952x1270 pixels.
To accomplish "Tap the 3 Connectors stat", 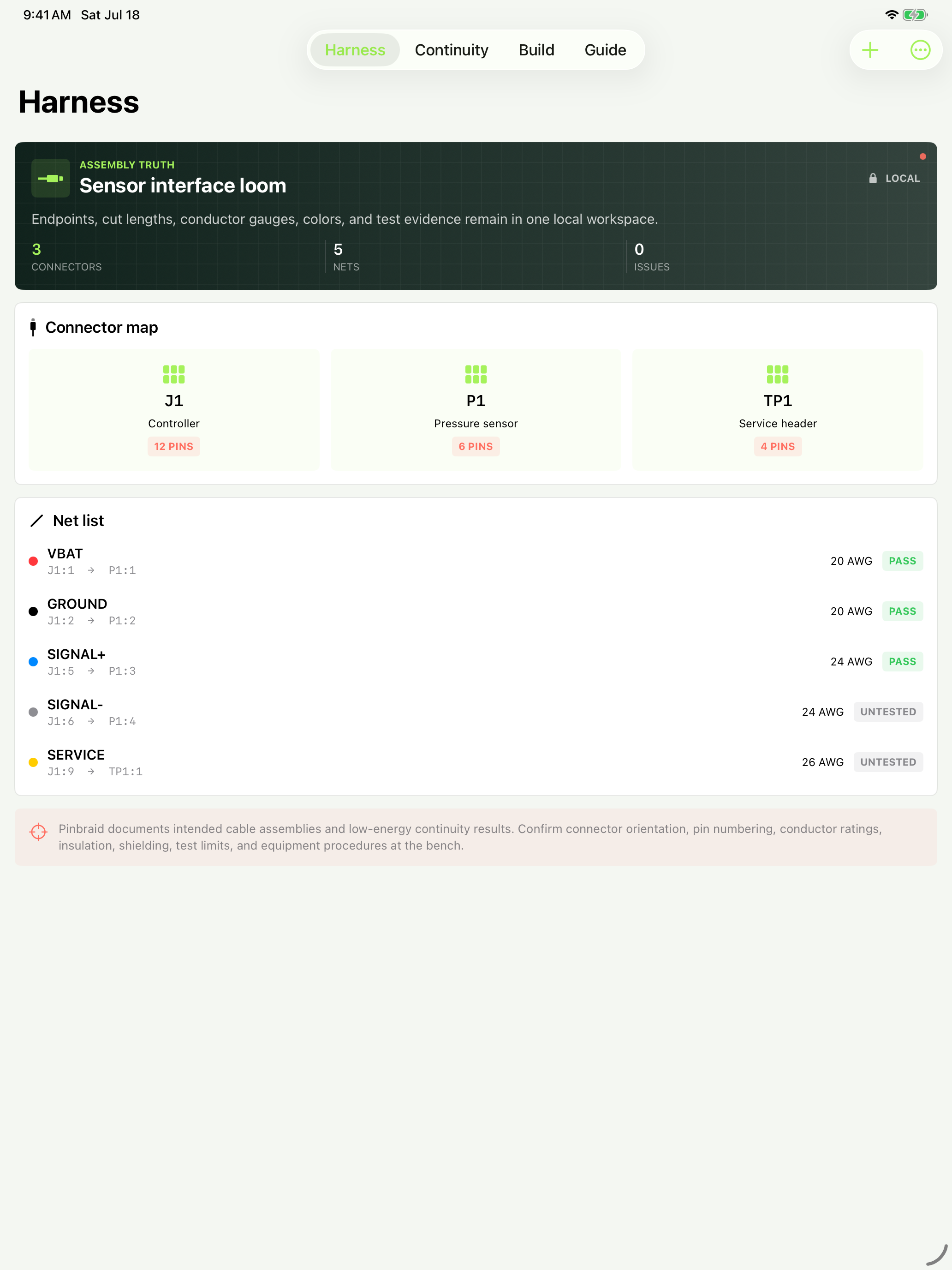I will tap(66, 256).
